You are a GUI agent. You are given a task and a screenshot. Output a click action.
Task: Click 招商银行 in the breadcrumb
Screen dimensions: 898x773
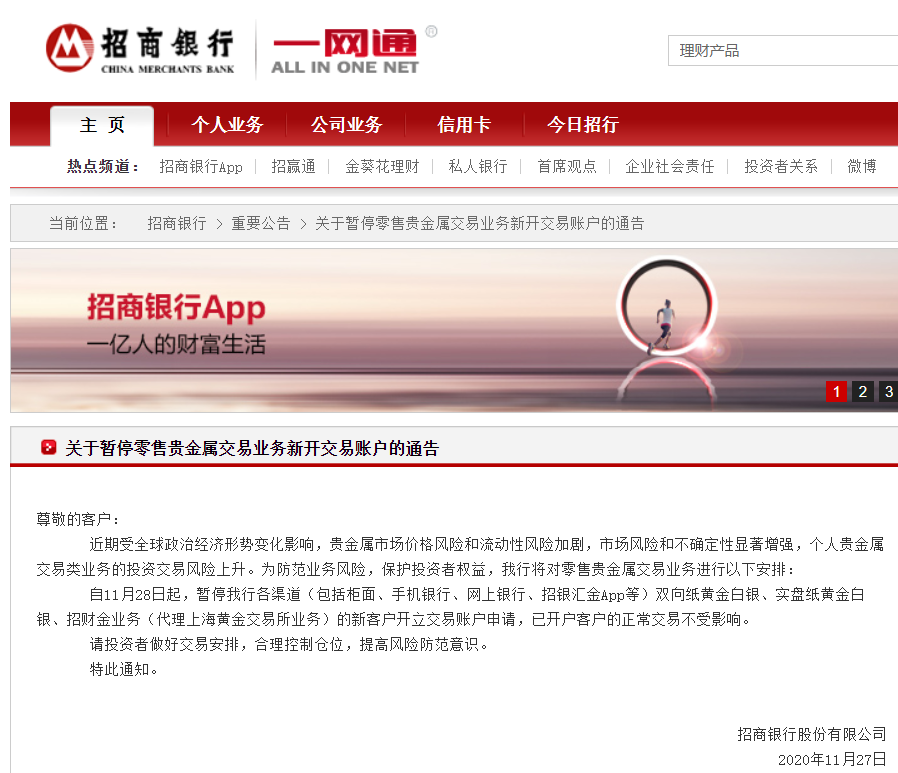pos(177,223)
